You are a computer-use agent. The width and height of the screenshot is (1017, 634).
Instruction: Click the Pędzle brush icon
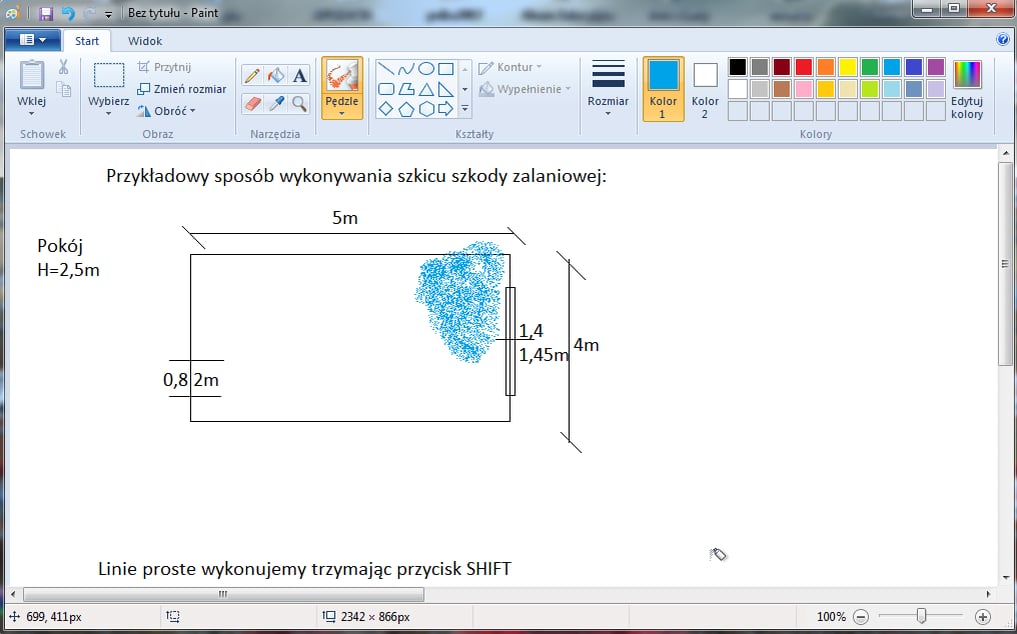[342, 75]
